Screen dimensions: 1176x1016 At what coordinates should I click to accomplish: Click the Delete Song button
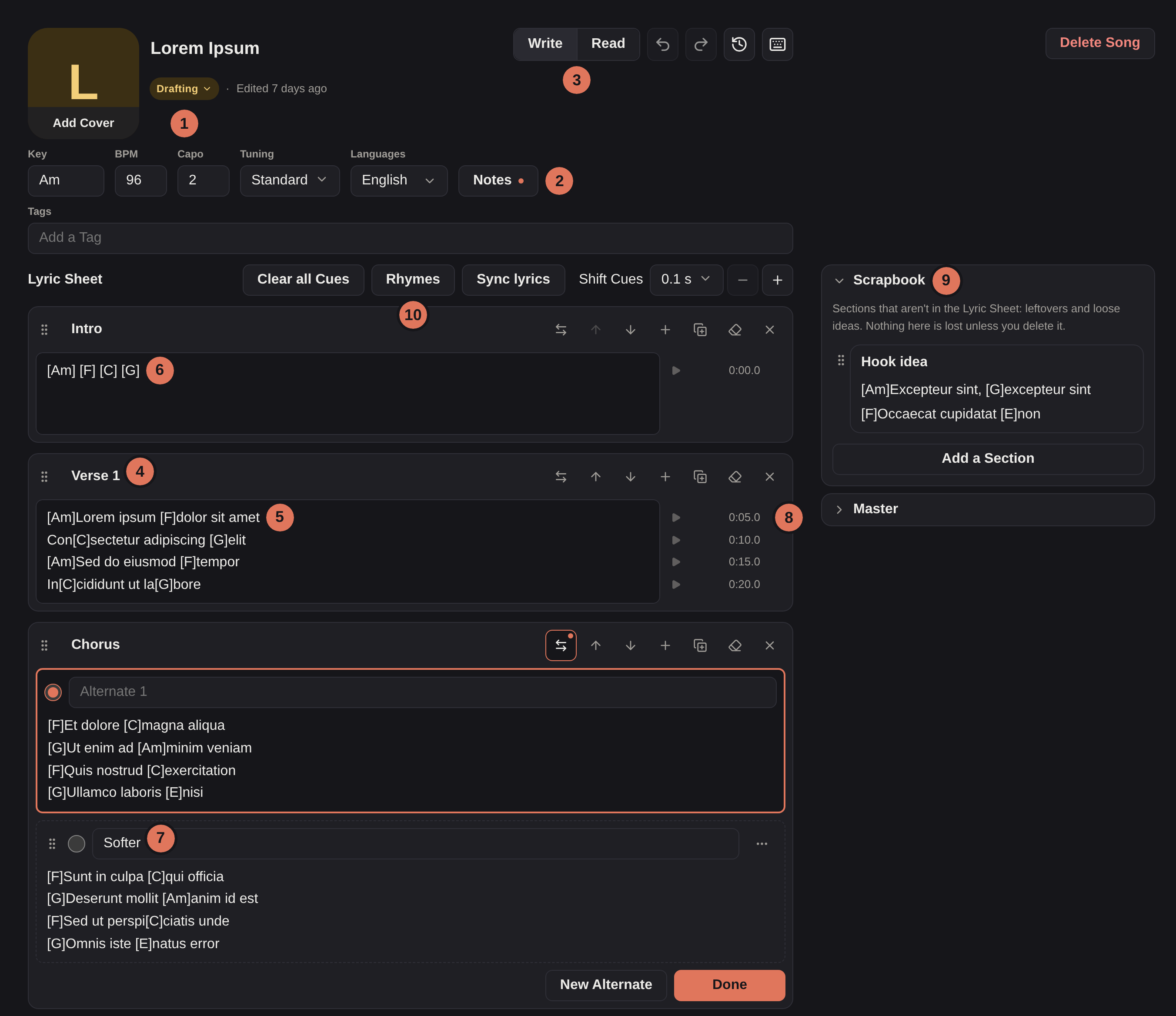click(1099, 43)
